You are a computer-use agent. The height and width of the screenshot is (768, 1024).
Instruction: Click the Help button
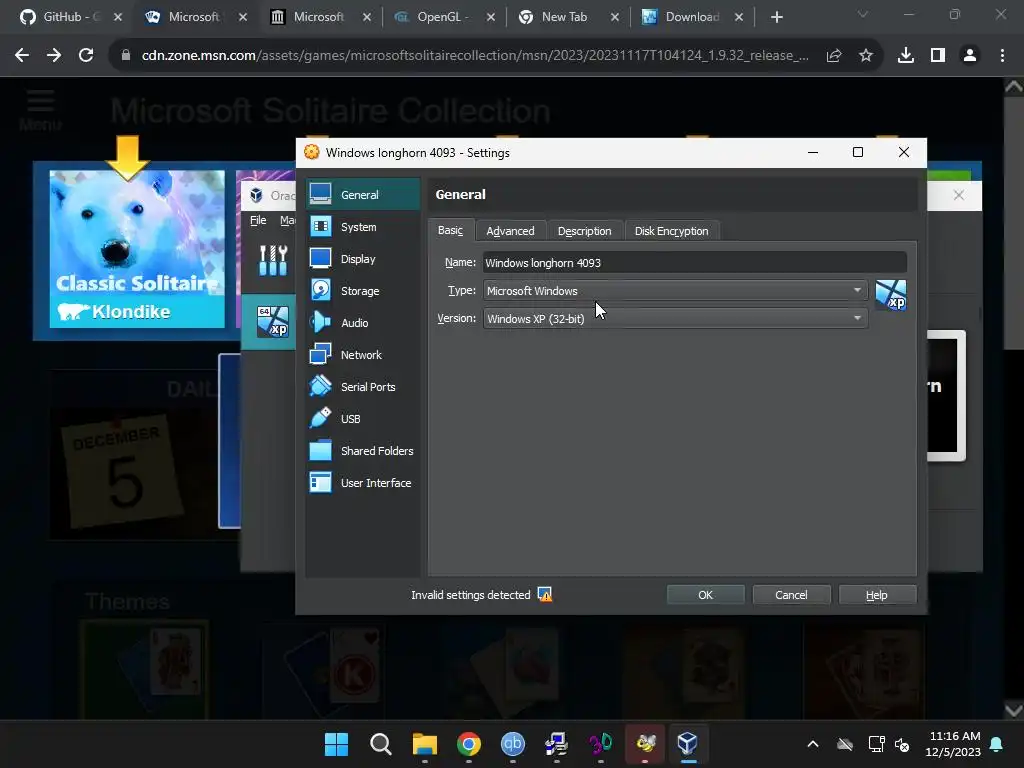[x=876, y=595]
